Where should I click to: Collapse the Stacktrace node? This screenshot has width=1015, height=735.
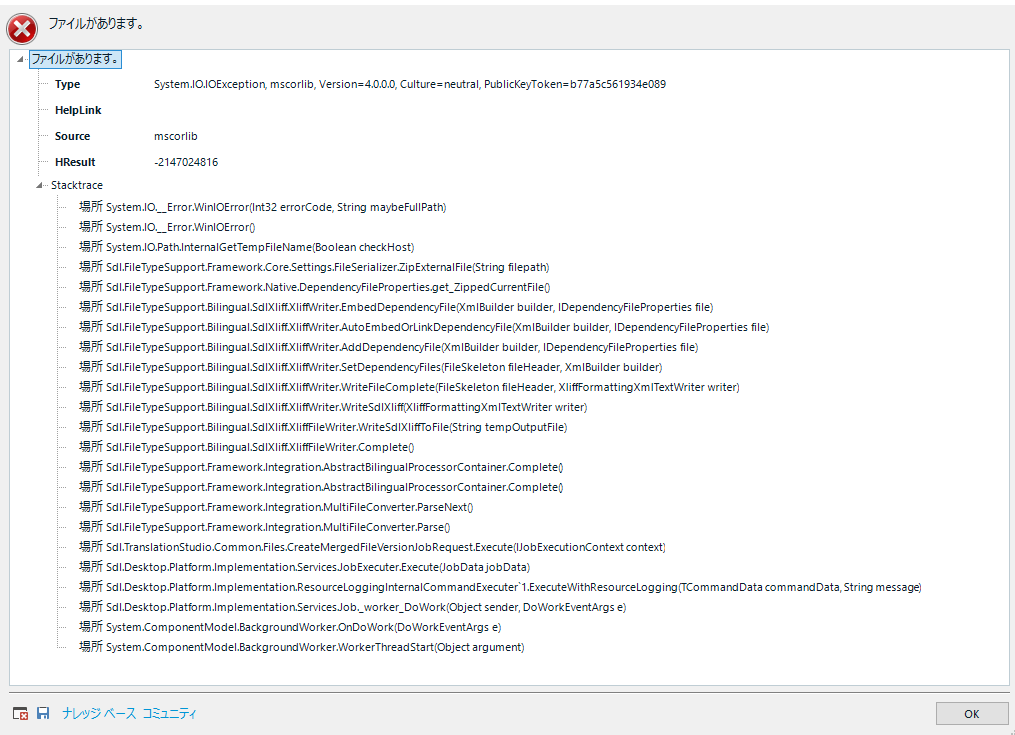pos(41,185)
